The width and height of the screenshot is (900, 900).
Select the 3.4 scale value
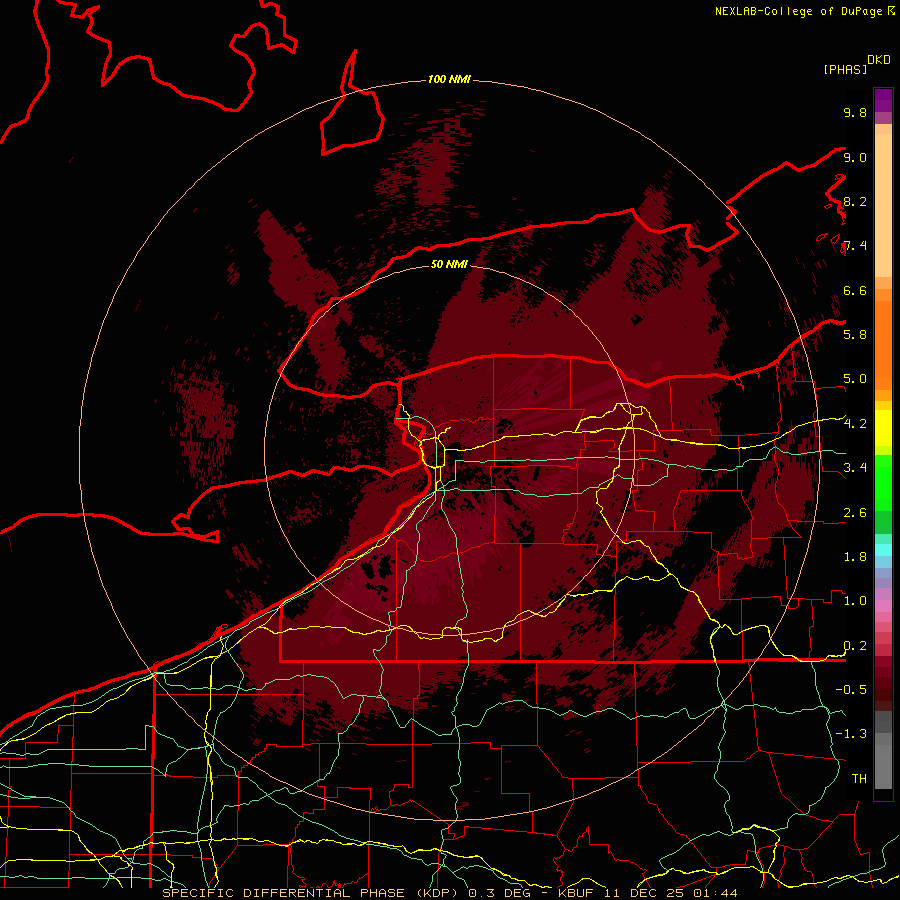coord(855,467)
